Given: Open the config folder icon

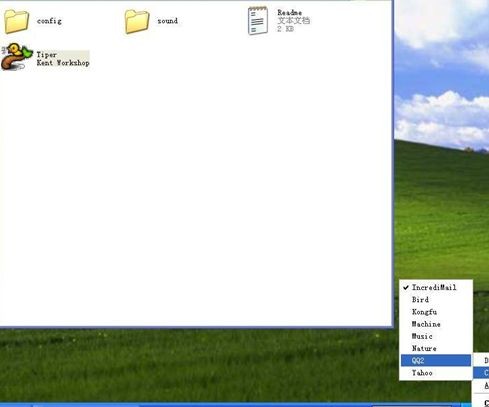Looking at the screenshot, I should coord(16,21).
